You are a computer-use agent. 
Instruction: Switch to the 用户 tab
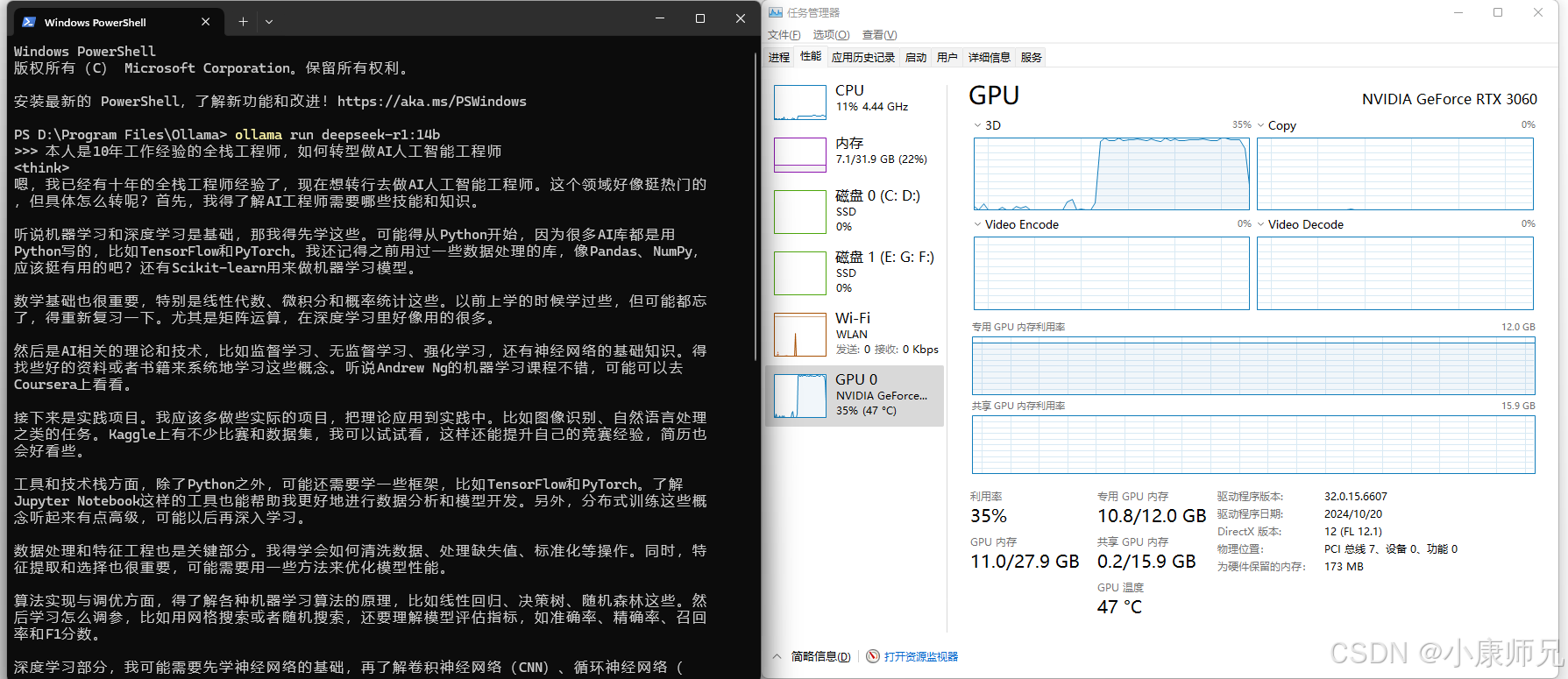coord(947,58)
